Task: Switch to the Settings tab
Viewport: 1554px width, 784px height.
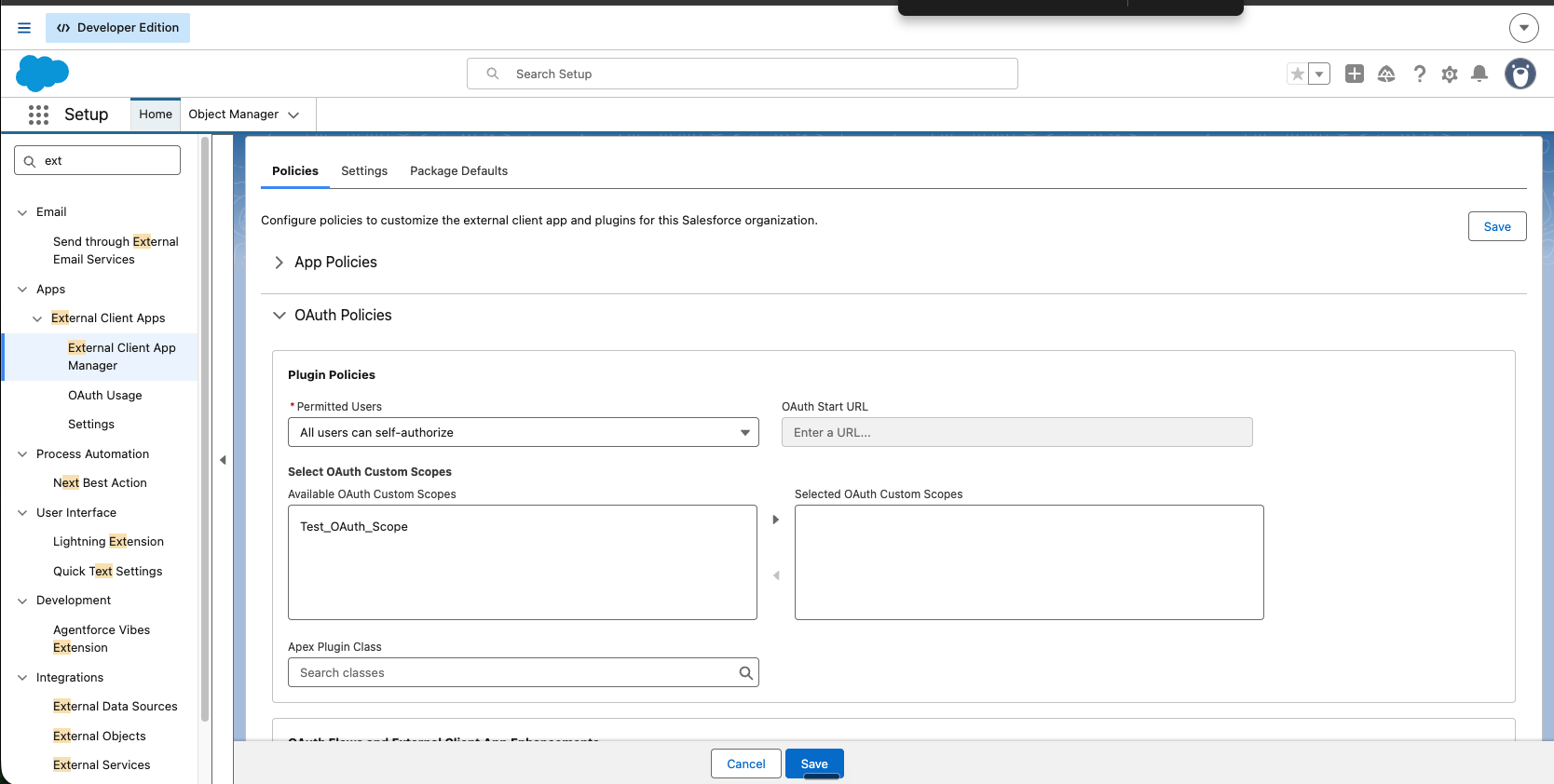Action: pos(364,171)
